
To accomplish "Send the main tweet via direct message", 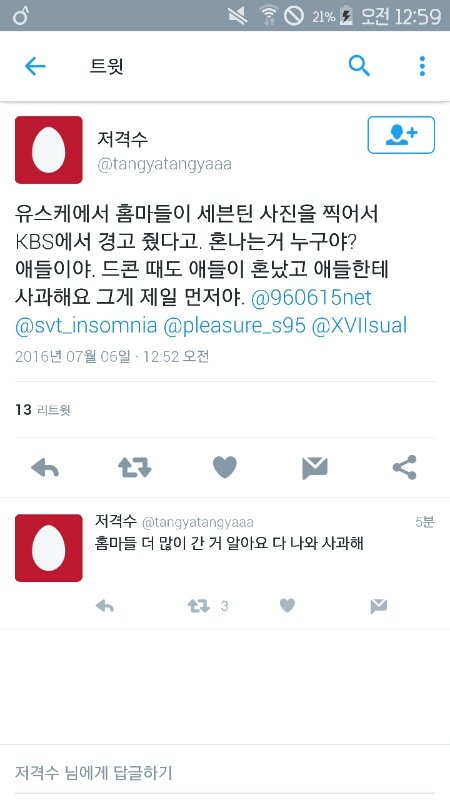I will point(315,468).
